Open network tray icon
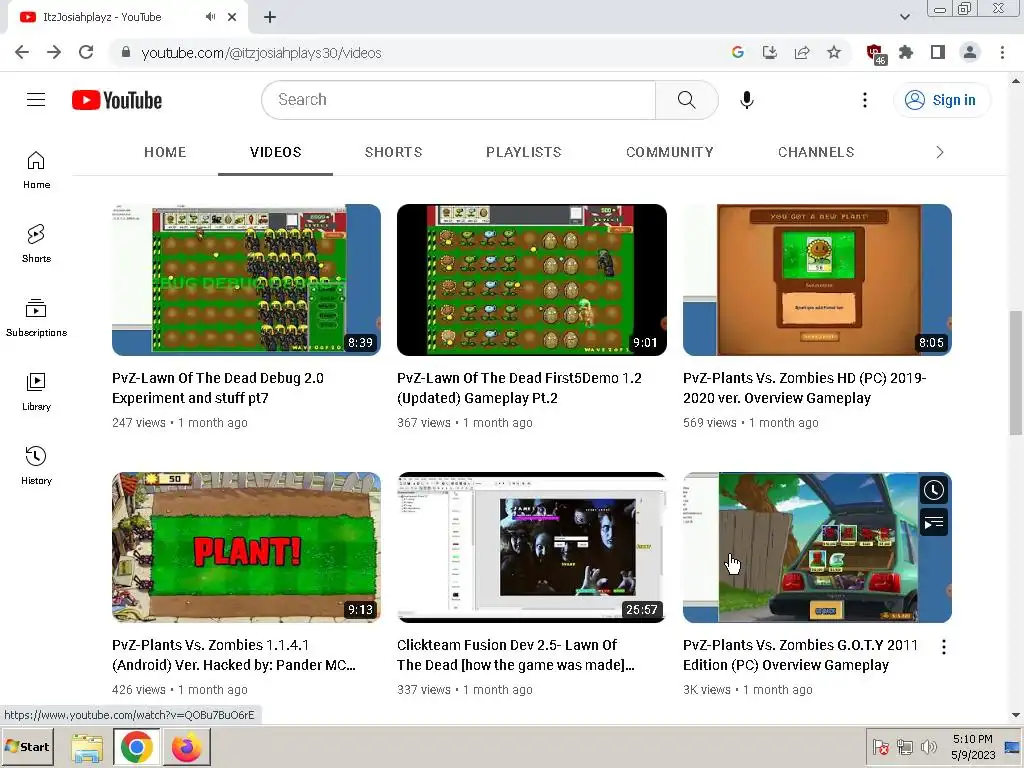Viewport: 1024px width, 768px height. 904,747
